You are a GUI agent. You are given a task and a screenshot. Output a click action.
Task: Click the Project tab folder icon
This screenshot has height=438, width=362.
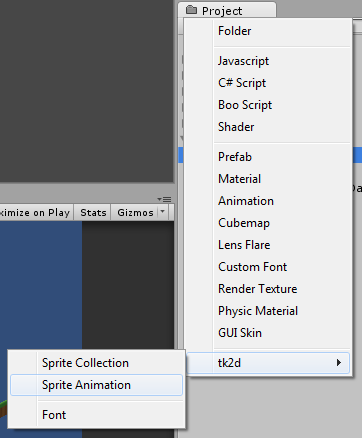click(191, 10)
